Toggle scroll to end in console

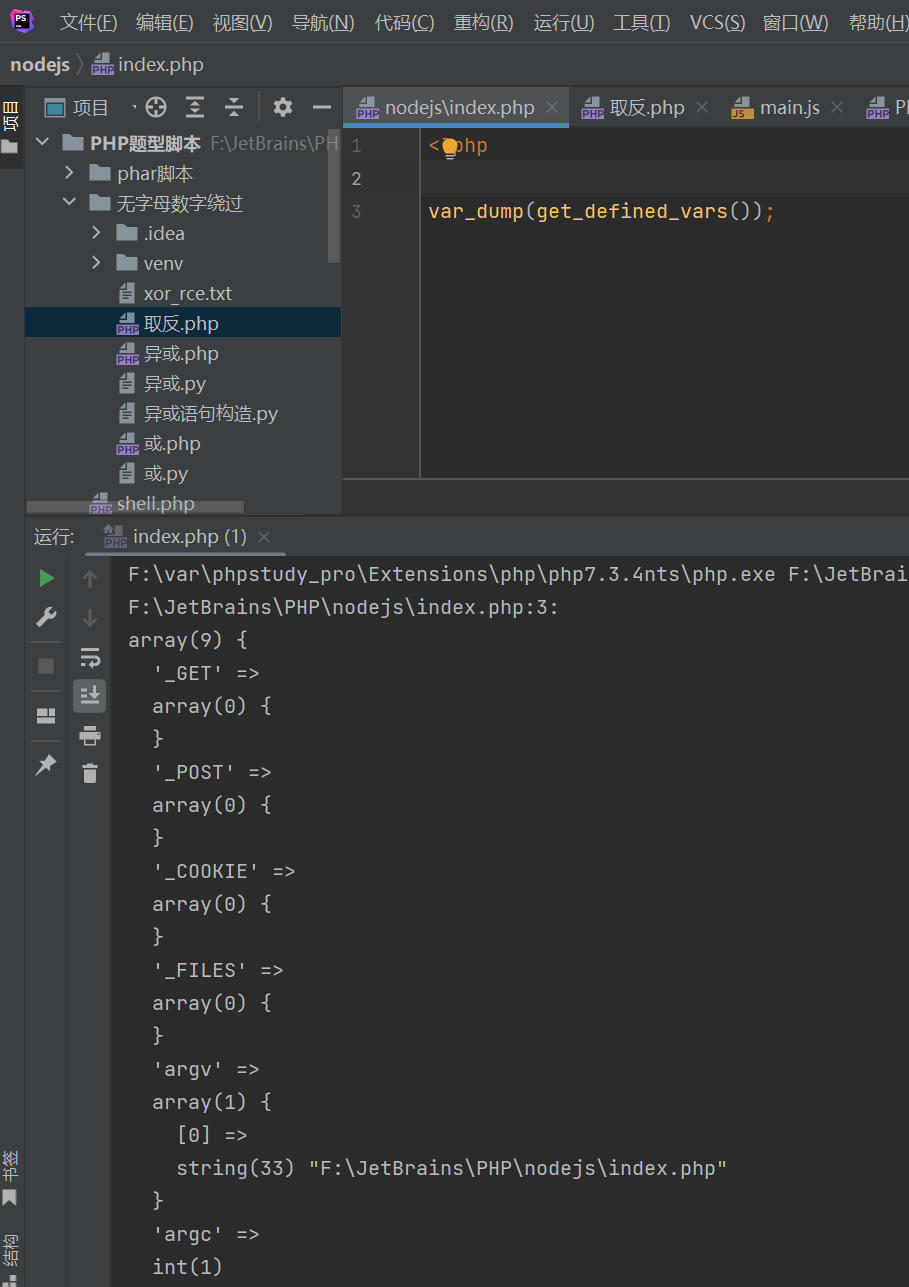pos(90,696)
